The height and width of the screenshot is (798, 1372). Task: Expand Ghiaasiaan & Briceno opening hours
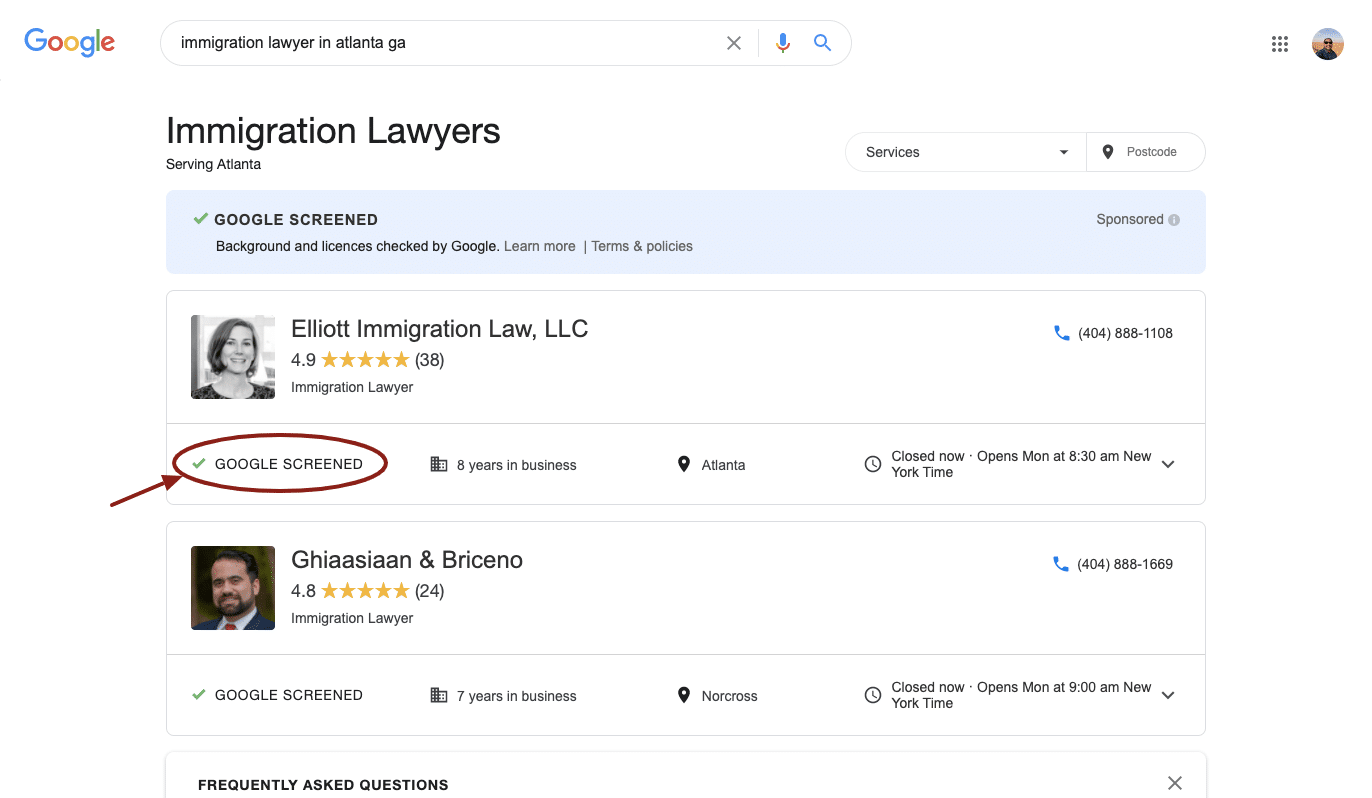[x=1168, y=695]
